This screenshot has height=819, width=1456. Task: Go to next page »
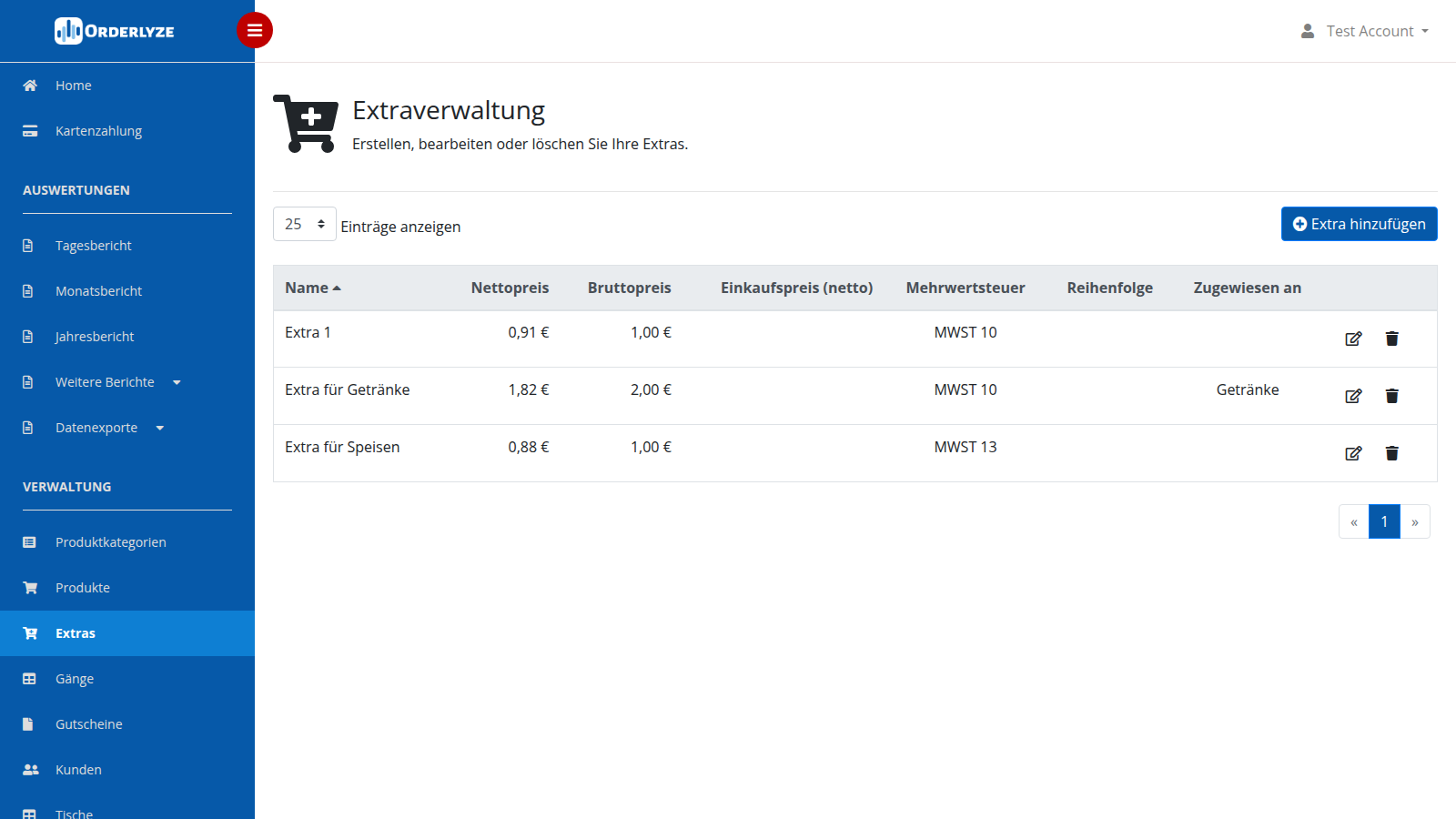[1415, 521]
